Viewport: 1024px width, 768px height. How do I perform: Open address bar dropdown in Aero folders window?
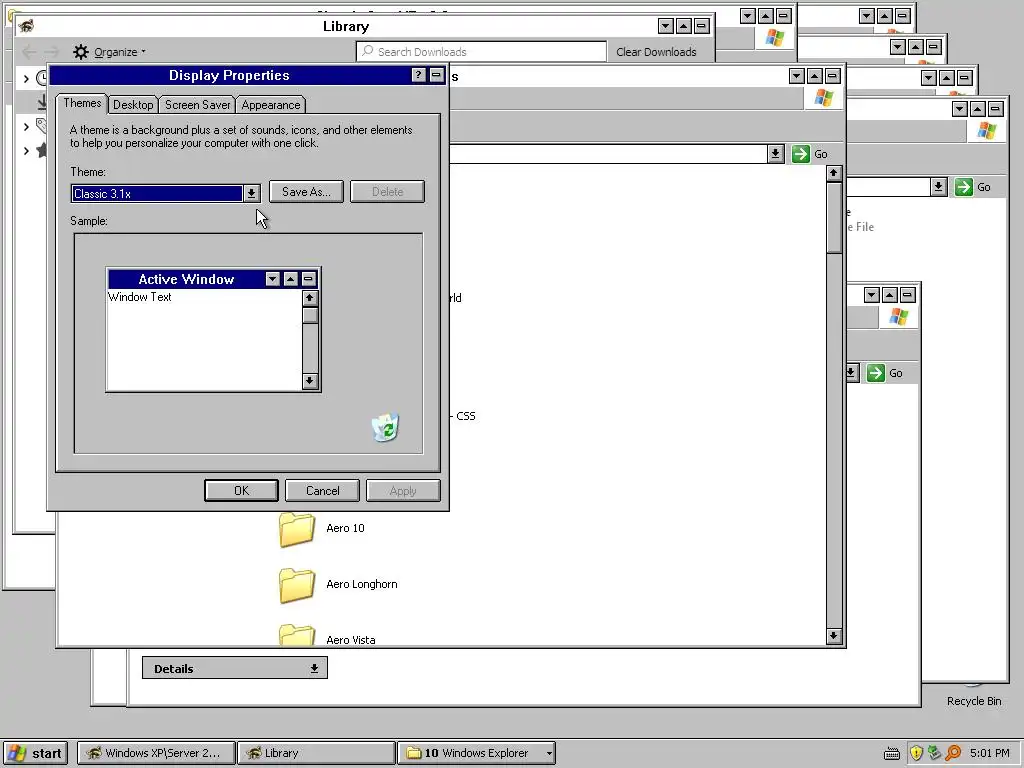pyautogui.click(x=775, y=154)
